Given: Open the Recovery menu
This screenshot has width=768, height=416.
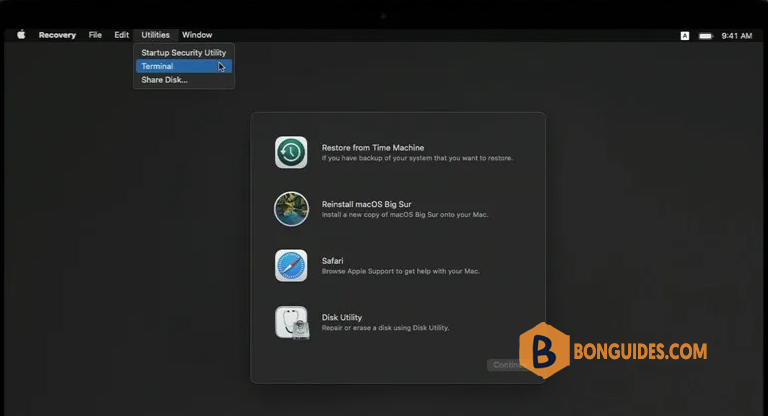Looking at the screenshot, I should coord(57,35).
